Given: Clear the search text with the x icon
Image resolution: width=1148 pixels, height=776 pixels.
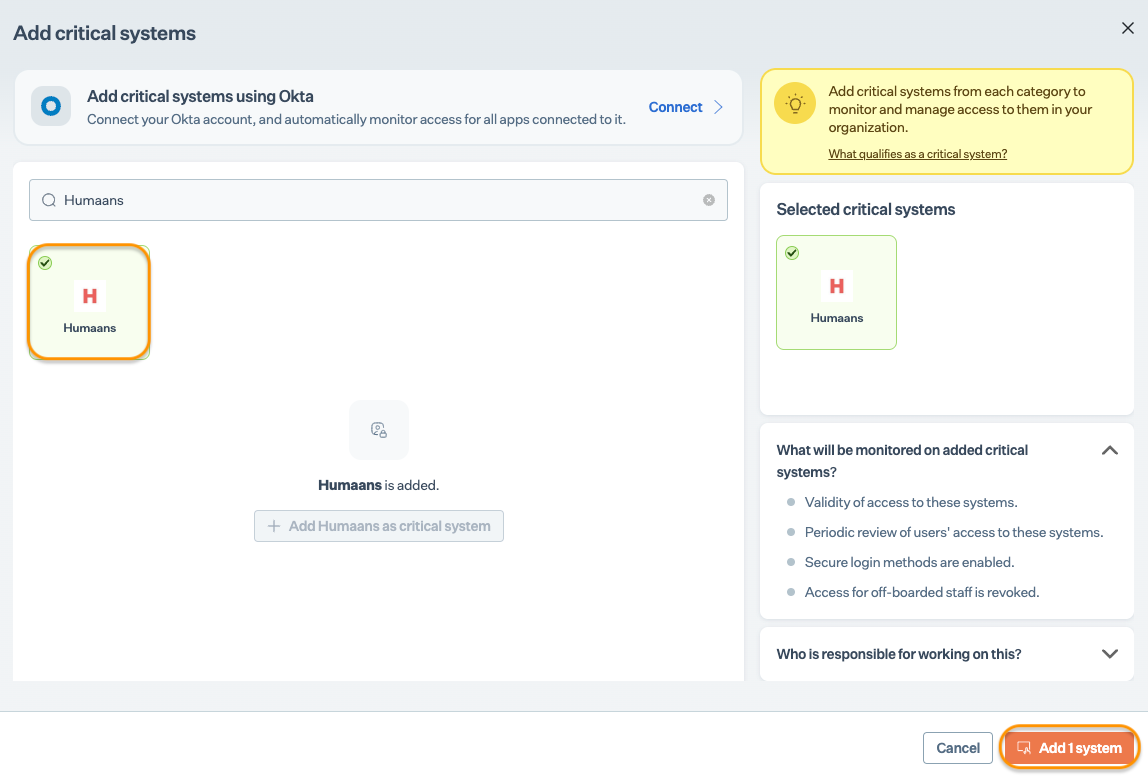Looking at the screenshot, I should point(709,200).
